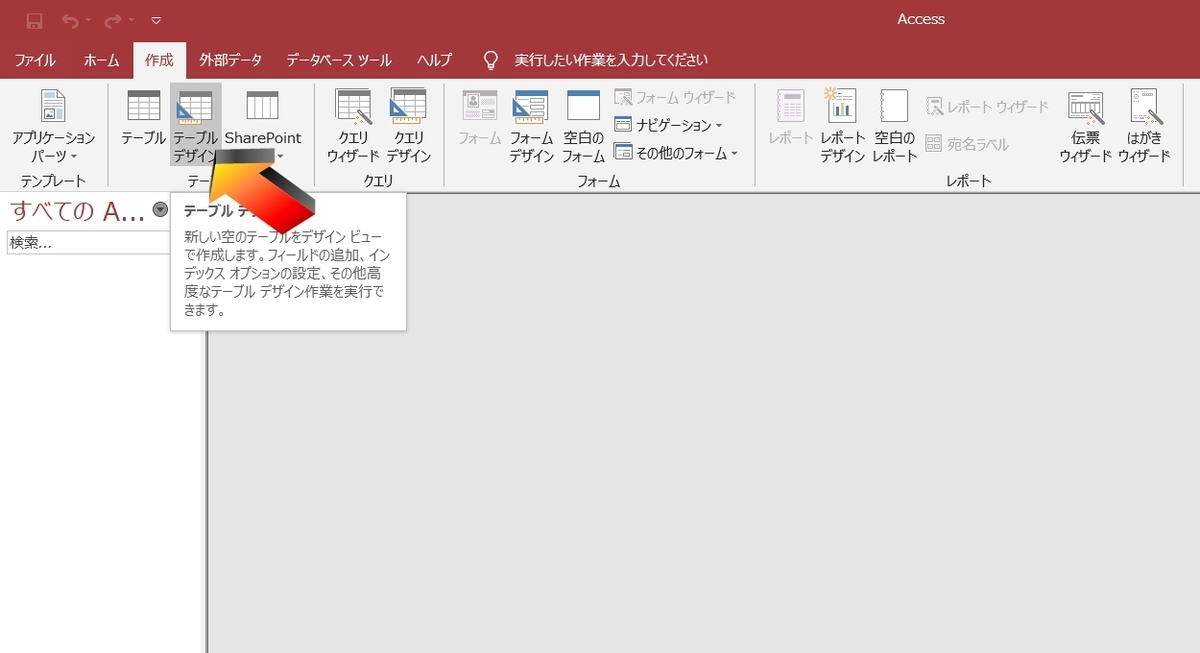Click the レポート ウィザード item
The image size is (1200, 653).
point(987,106)
